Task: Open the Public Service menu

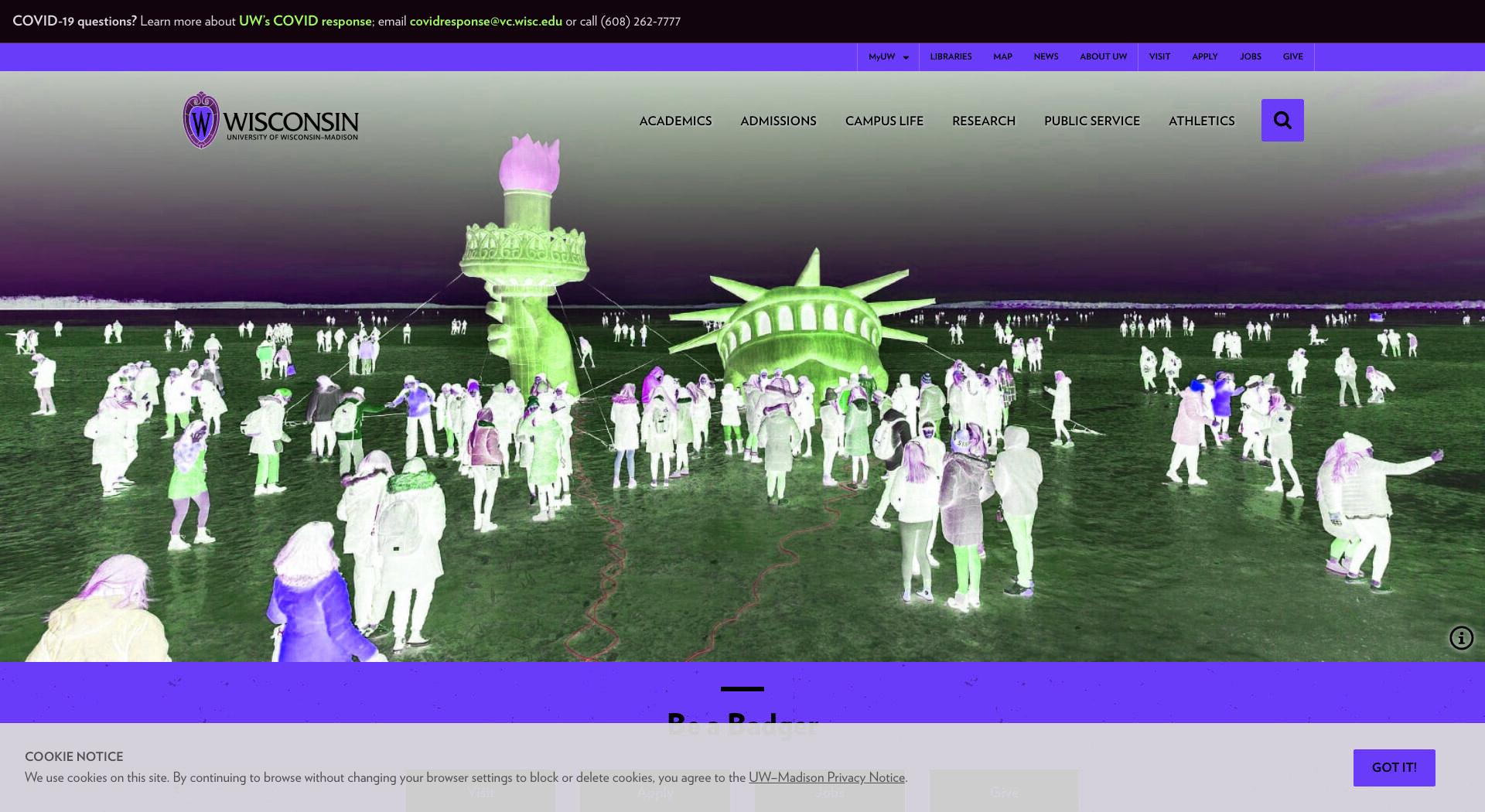Action: (x=1091, y=121)
